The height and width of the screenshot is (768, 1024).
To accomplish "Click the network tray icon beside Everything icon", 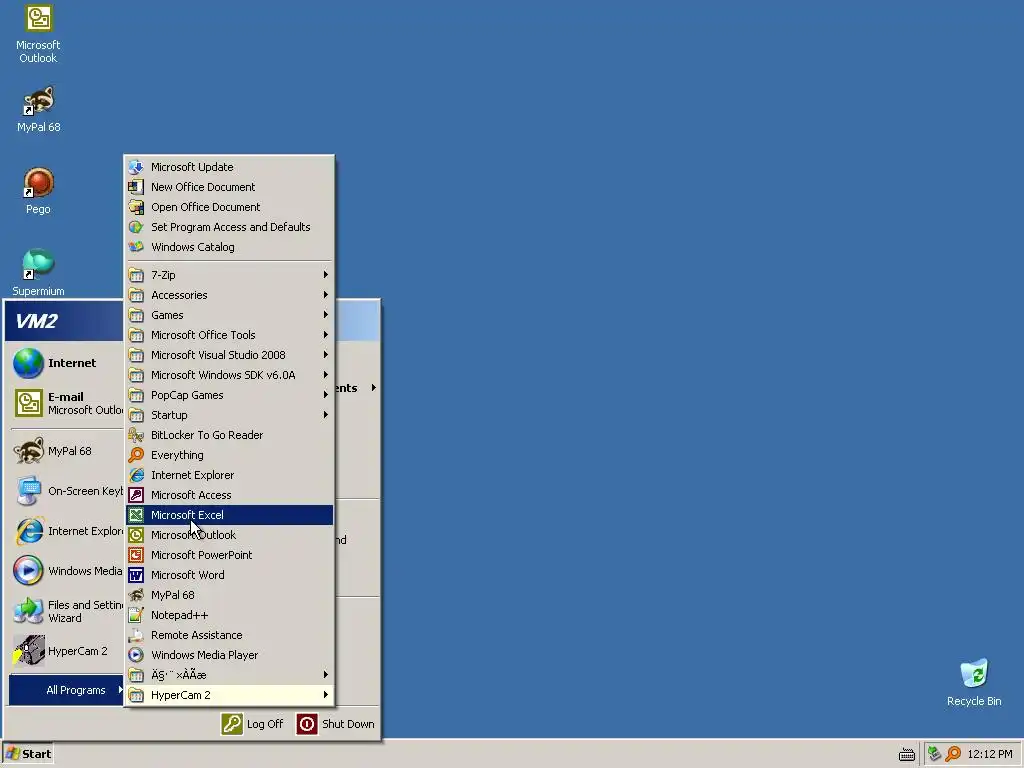I will 935,754.
